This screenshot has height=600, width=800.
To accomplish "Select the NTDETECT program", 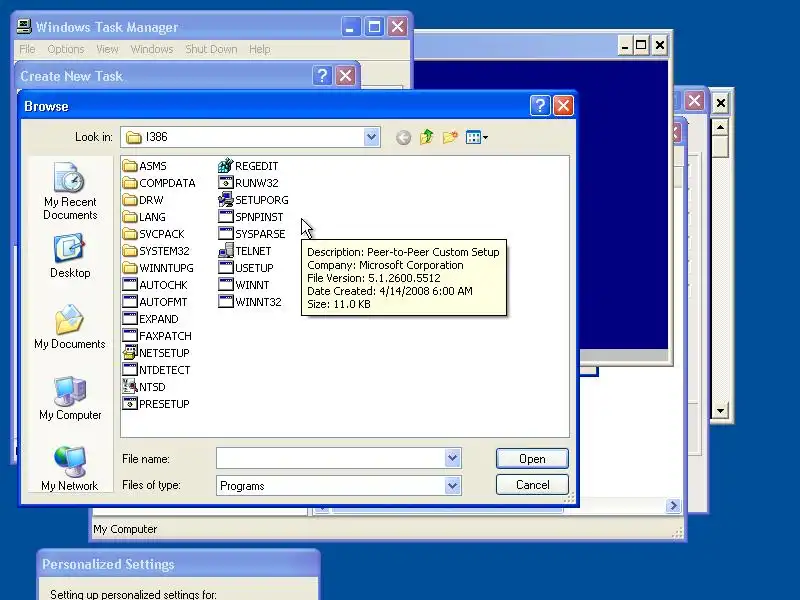I will click(x=157, y=370).
